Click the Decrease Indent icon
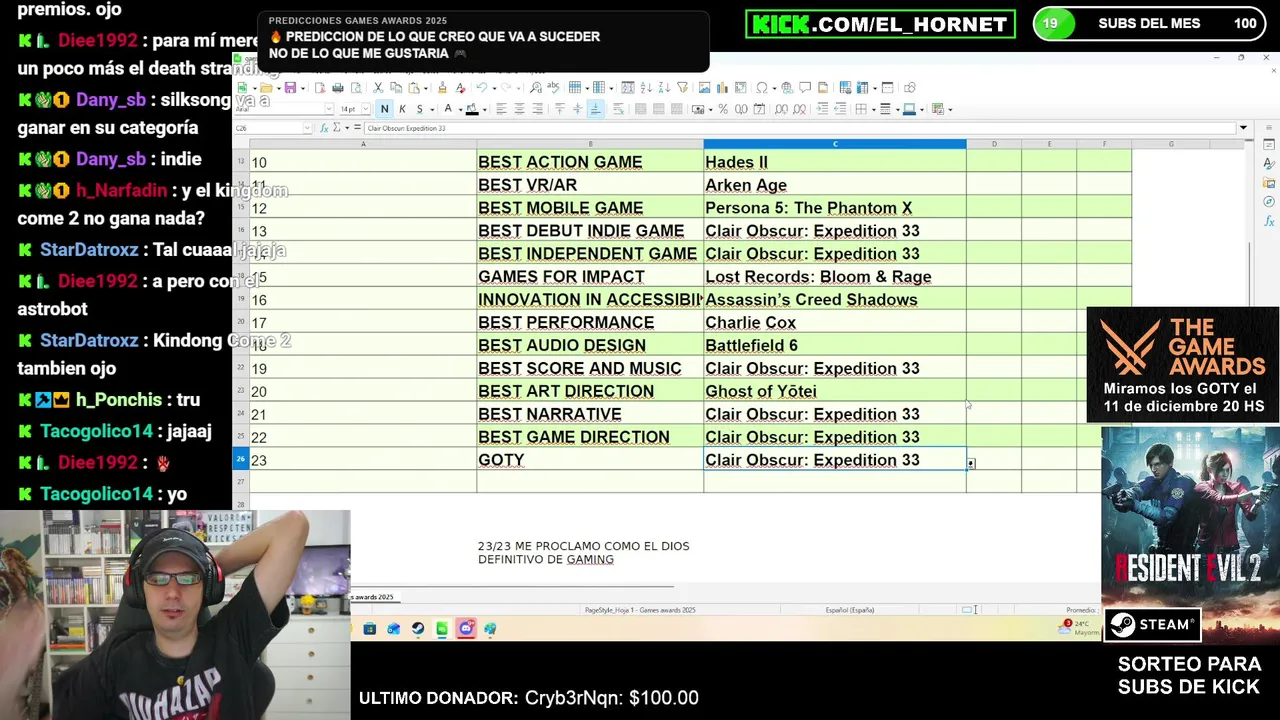Image resolution: width=1280 pixels, height=720 pixels. [x=841, y=109]
